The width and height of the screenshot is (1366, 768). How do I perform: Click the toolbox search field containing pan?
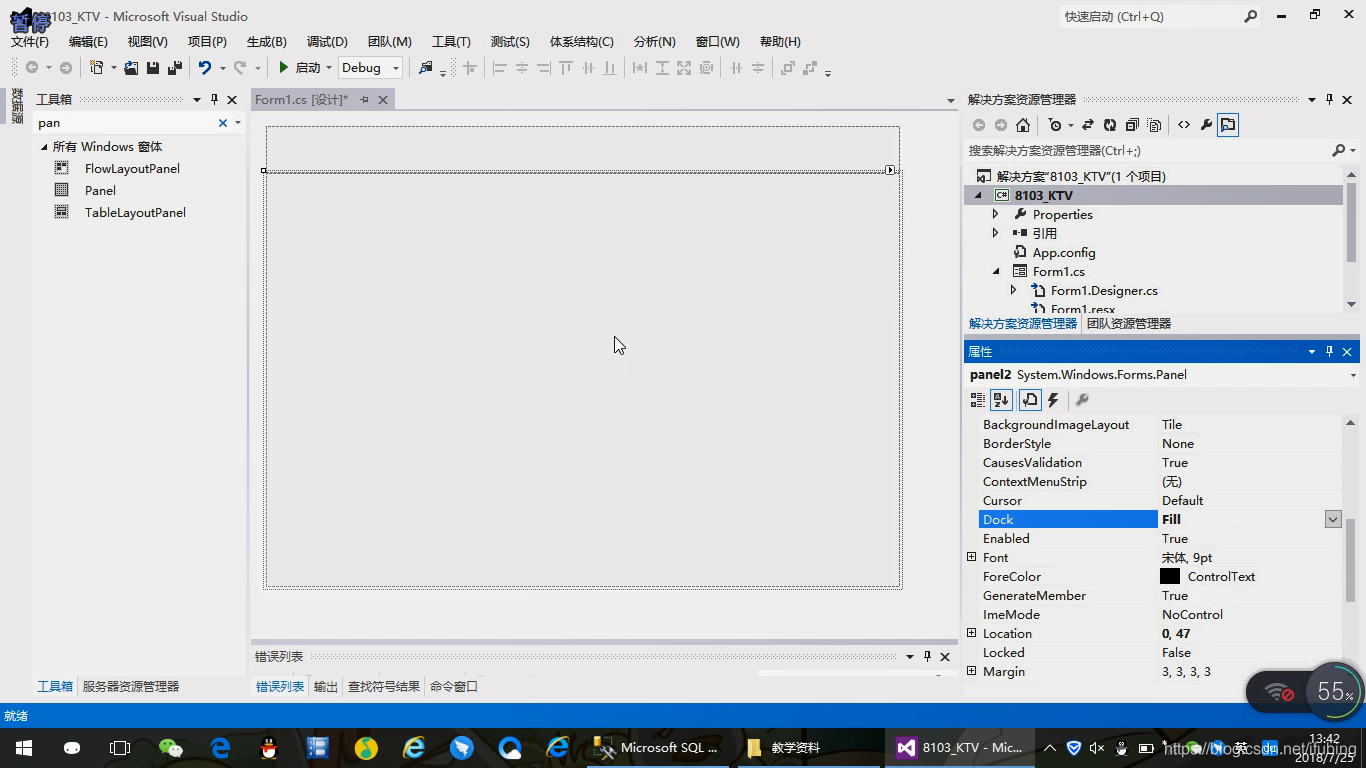point(124,122)
